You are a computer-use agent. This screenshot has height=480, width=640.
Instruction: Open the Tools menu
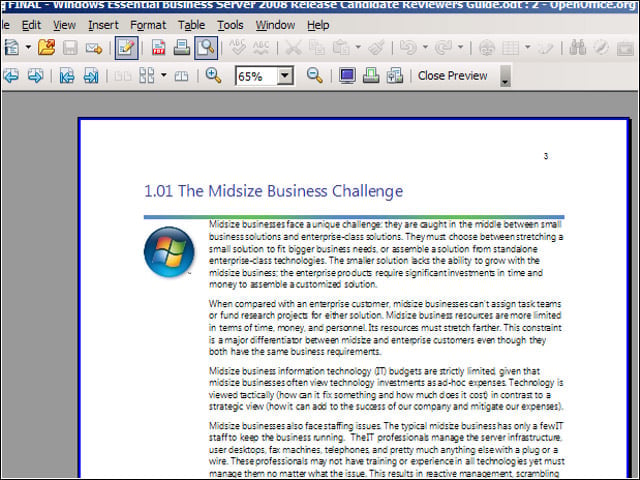(230, 25)
